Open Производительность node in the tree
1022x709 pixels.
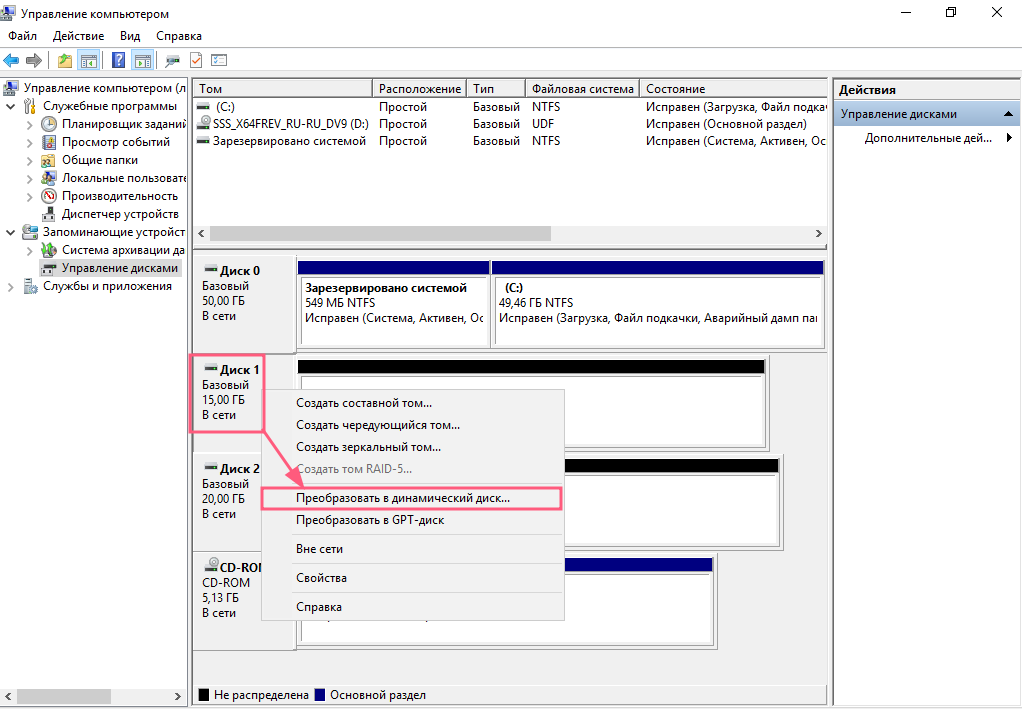(119, 196)
